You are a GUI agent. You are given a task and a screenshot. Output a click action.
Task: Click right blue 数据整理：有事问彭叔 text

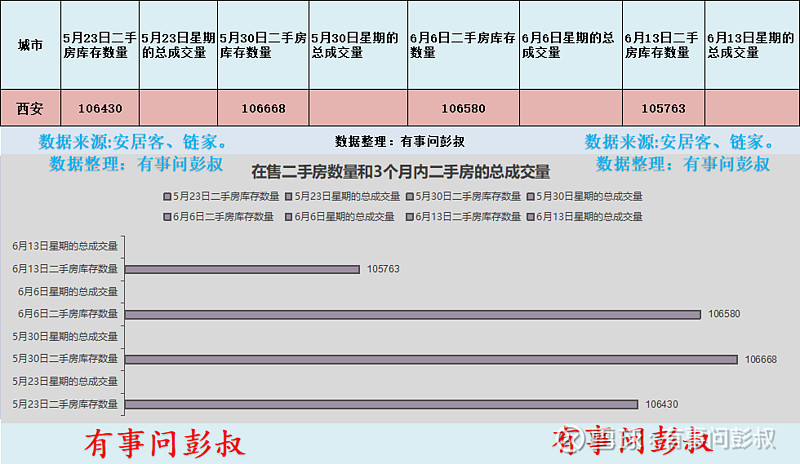click(x=683, y=164)
